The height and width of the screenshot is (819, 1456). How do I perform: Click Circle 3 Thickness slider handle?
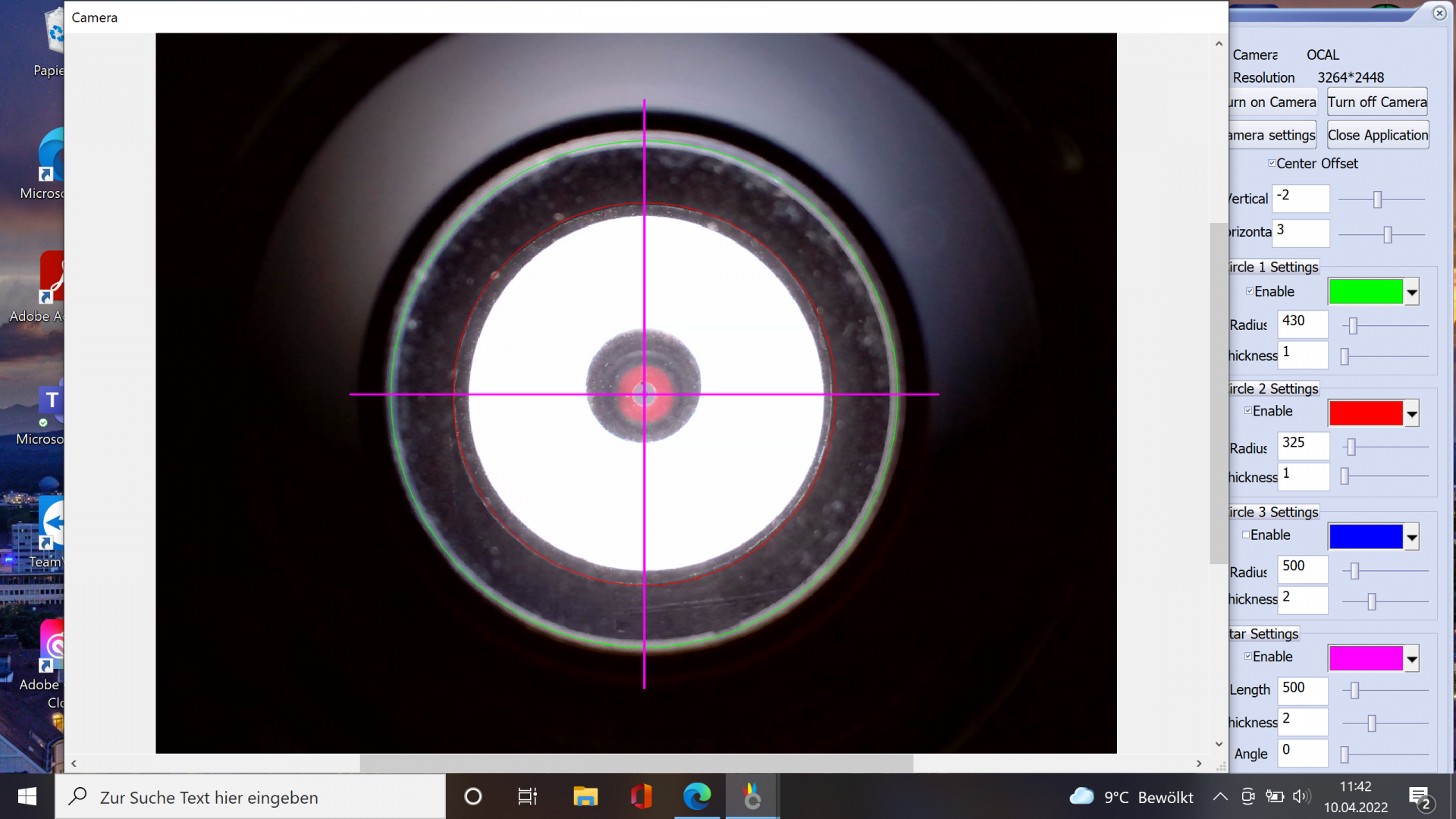click(x=1371, y=602)
